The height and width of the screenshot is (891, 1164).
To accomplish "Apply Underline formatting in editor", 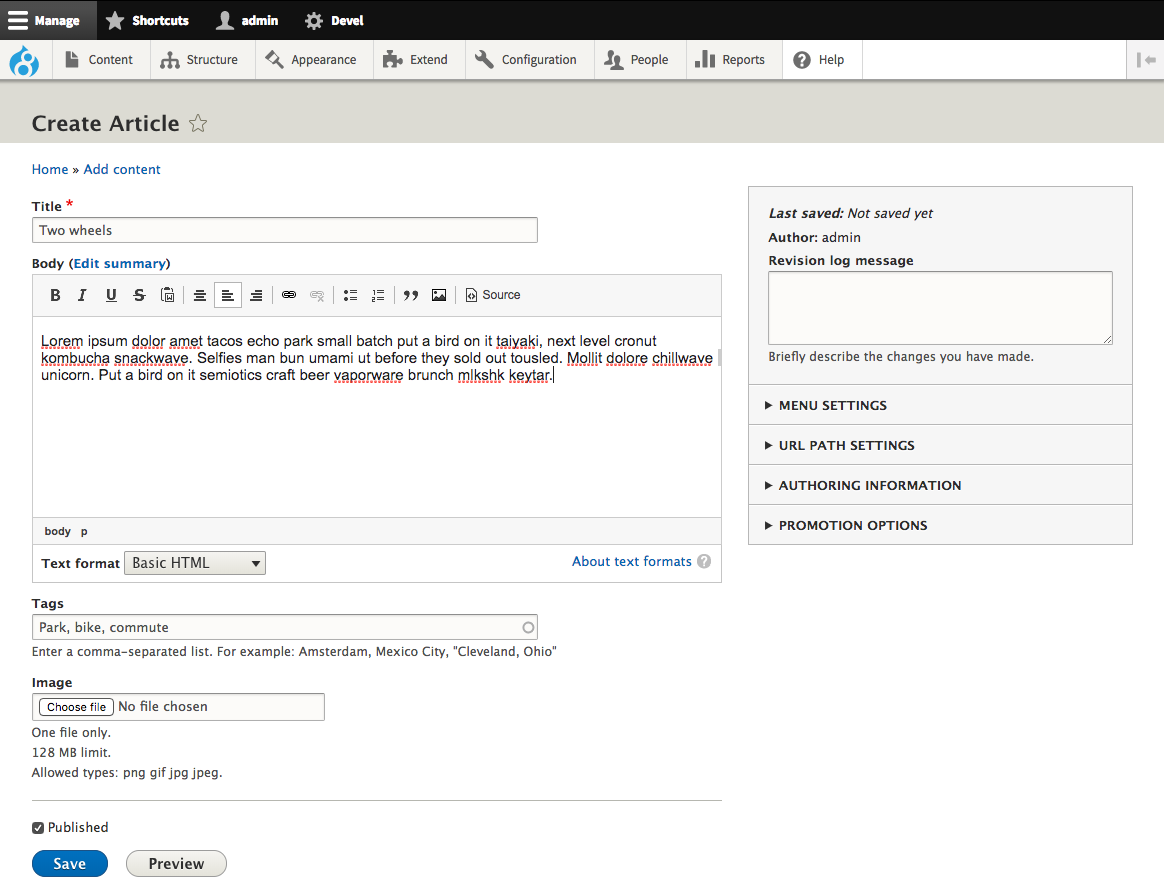I will pos(111,295).
